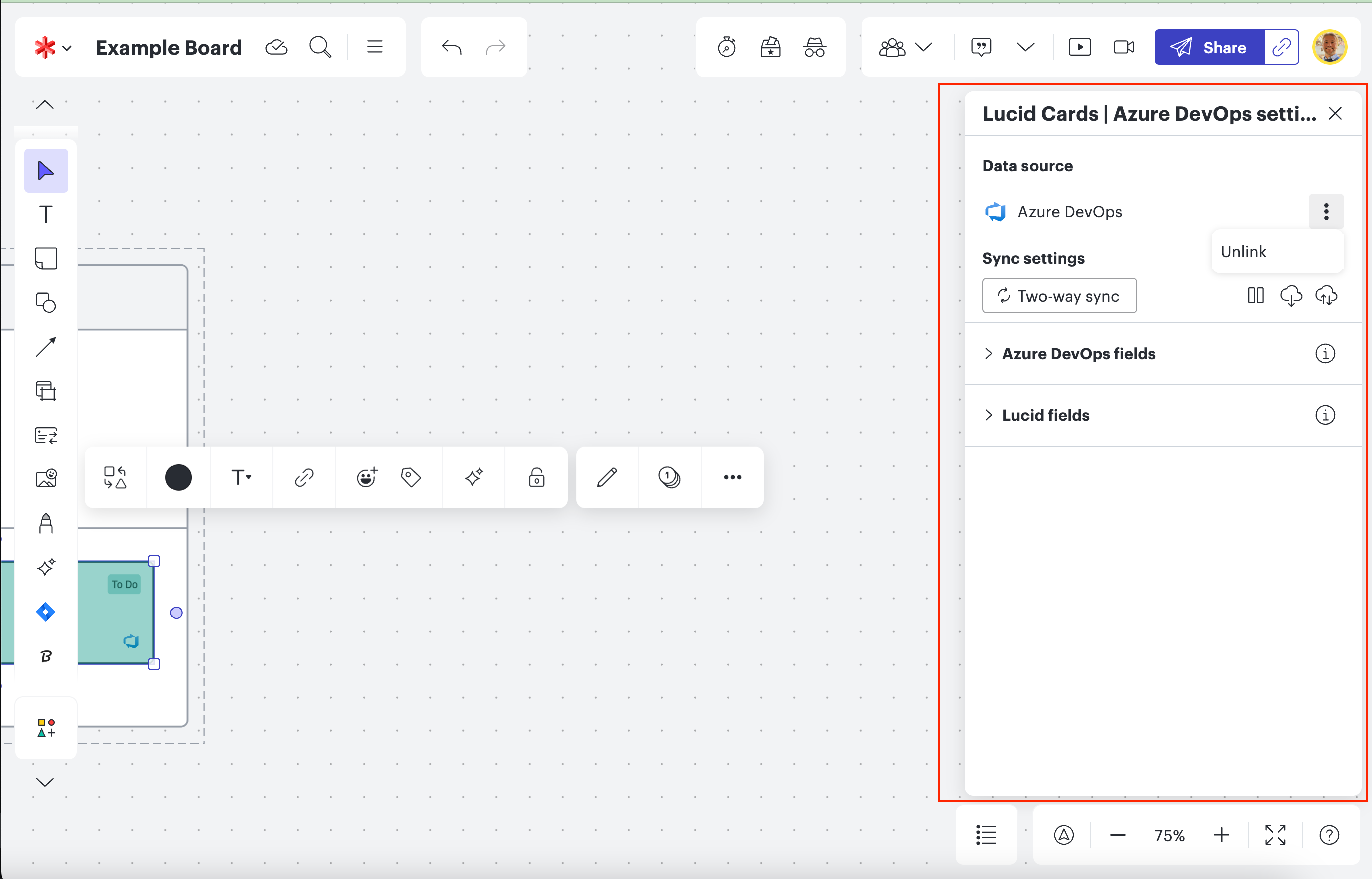Click the Example Board title
Screen dimensions: 1372x879
tap(169, 47)
